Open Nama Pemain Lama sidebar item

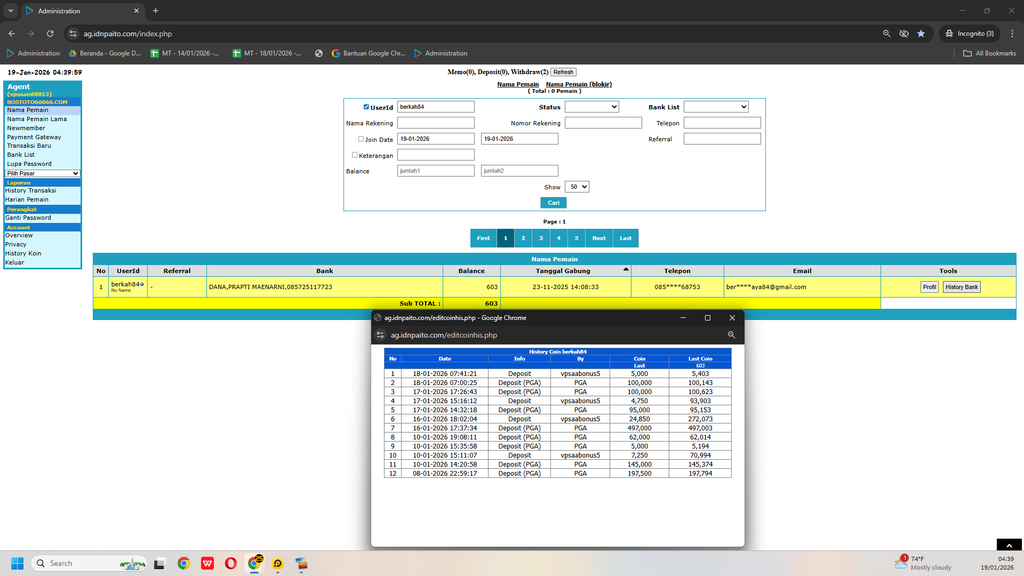(x=37, y=119)
